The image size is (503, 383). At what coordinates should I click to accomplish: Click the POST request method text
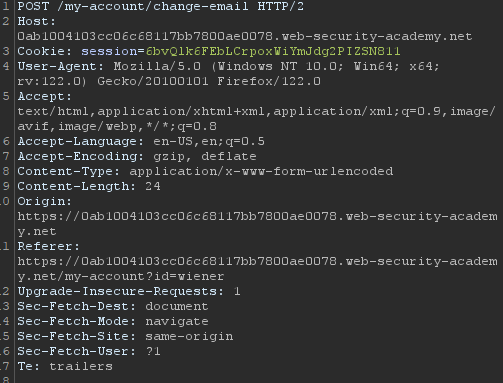[x=33, y=6]
